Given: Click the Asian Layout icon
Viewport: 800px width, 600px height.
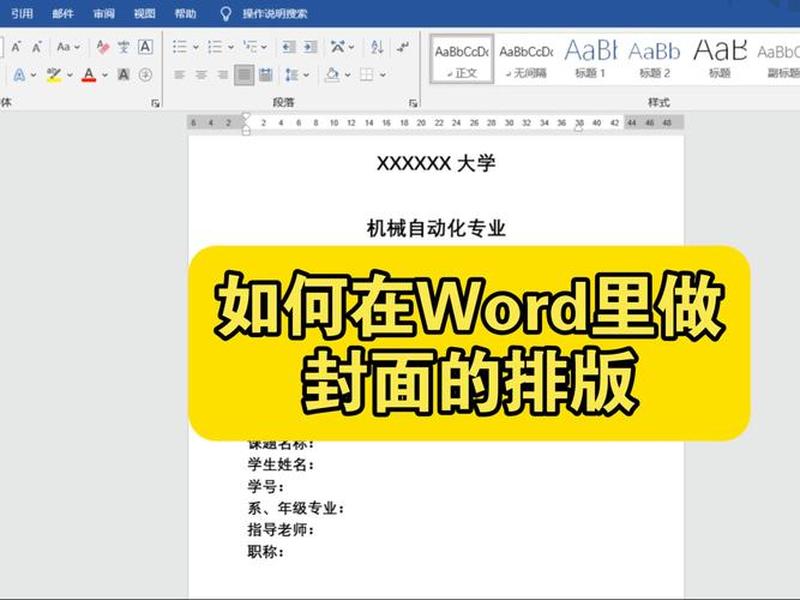Looking at the screenshot, I should [337, 47].
